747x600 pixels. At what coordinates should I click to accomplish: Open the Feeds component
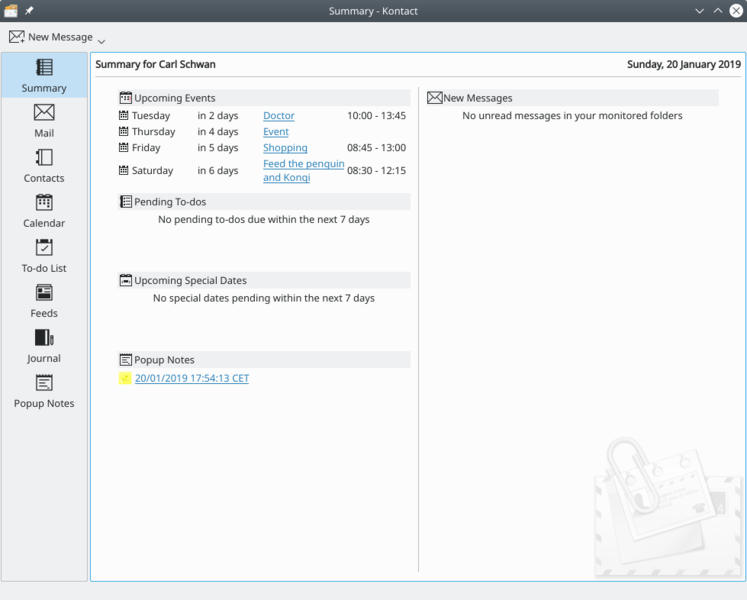tap(44, 301)
